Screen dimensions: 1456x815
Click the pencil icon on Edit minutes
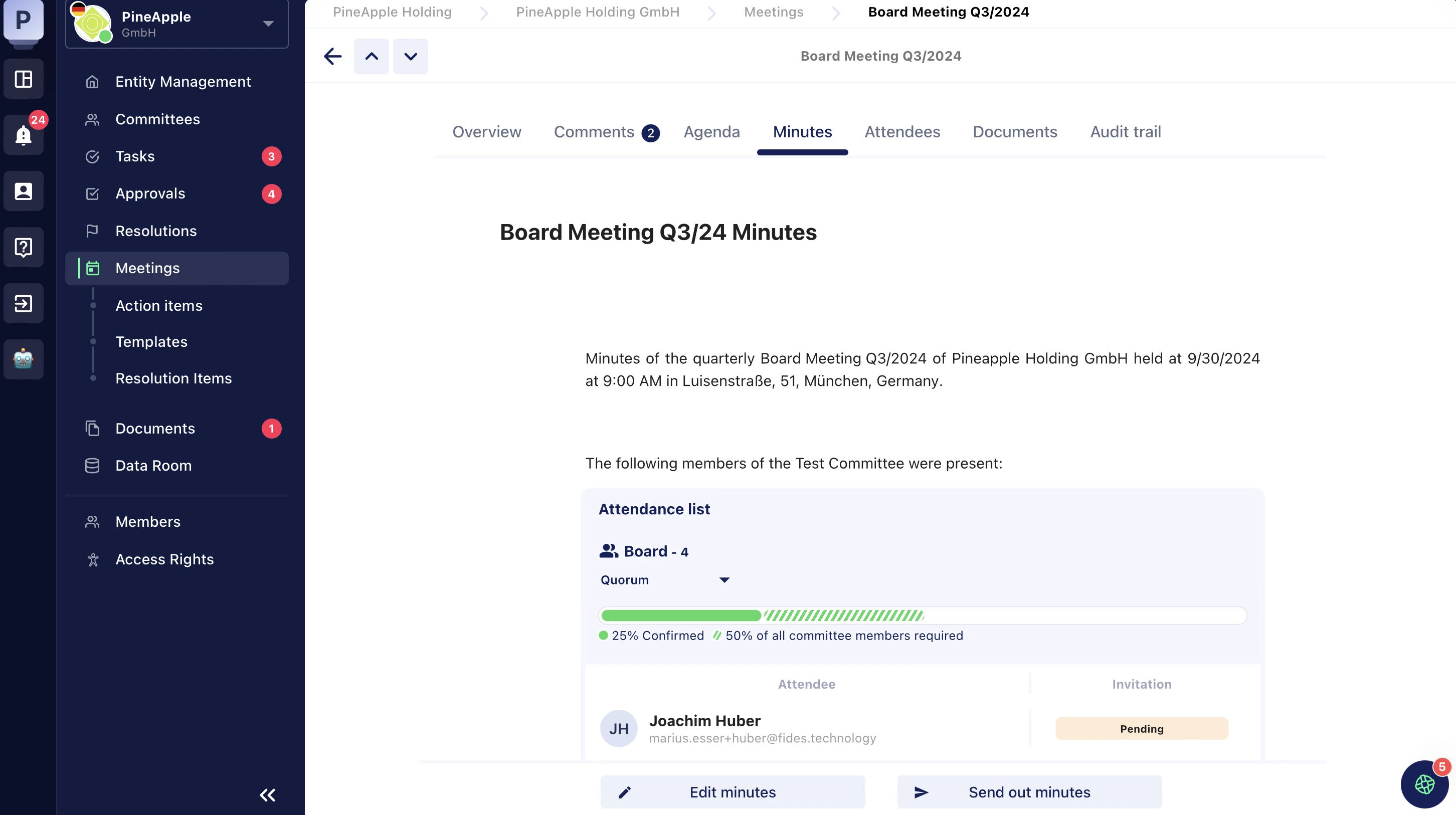[x=625, y=792]
